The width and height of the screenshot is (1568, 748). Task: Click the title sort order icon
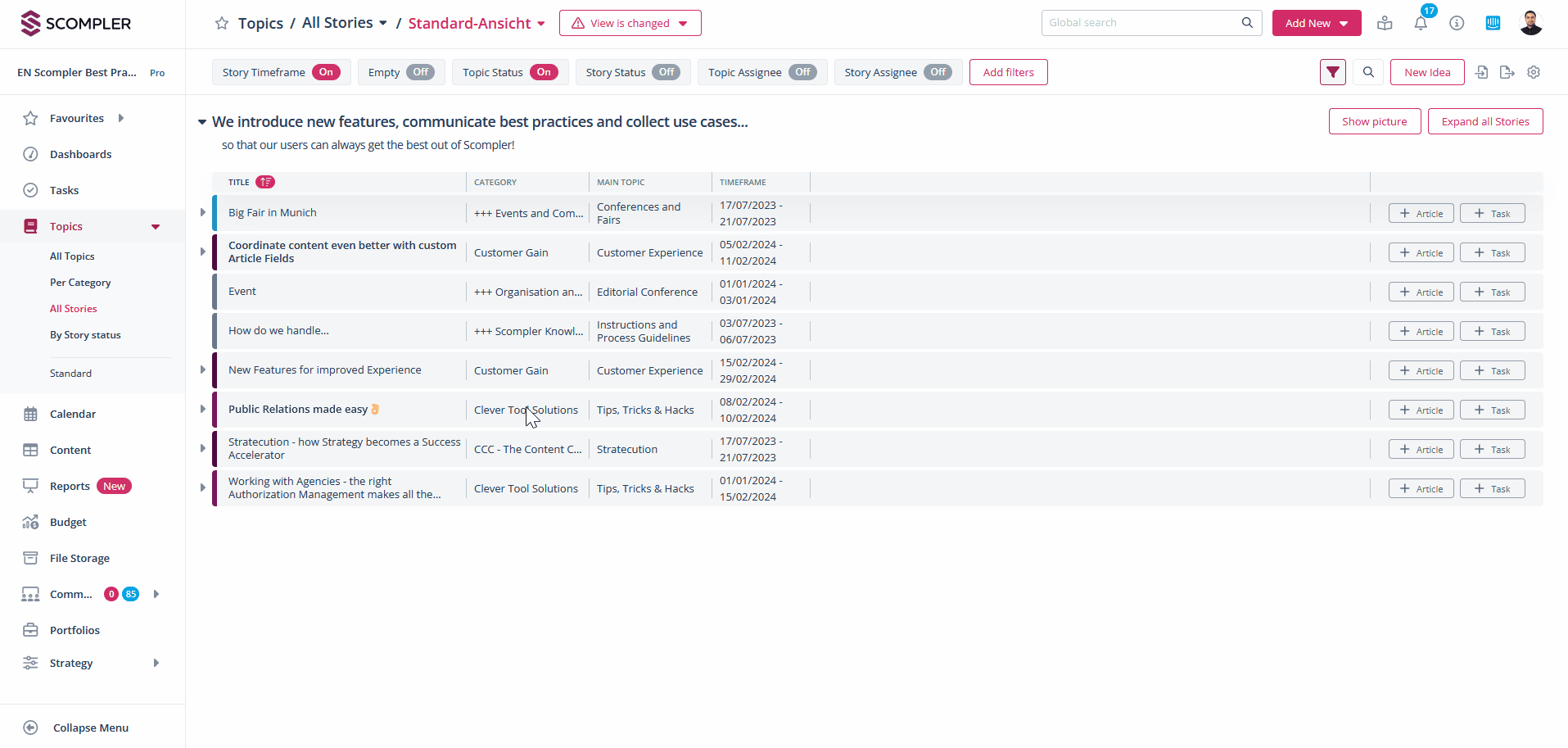click(x=265, y=182)
